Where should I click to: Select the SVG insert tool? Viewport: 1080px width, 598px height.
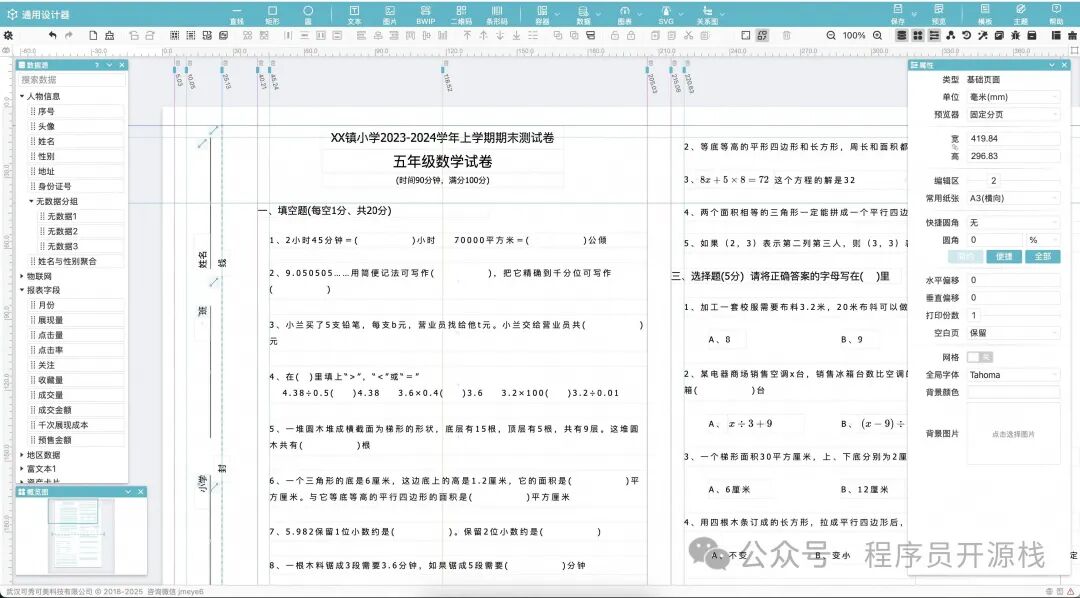pyautogui.click(x=668, y=13)
